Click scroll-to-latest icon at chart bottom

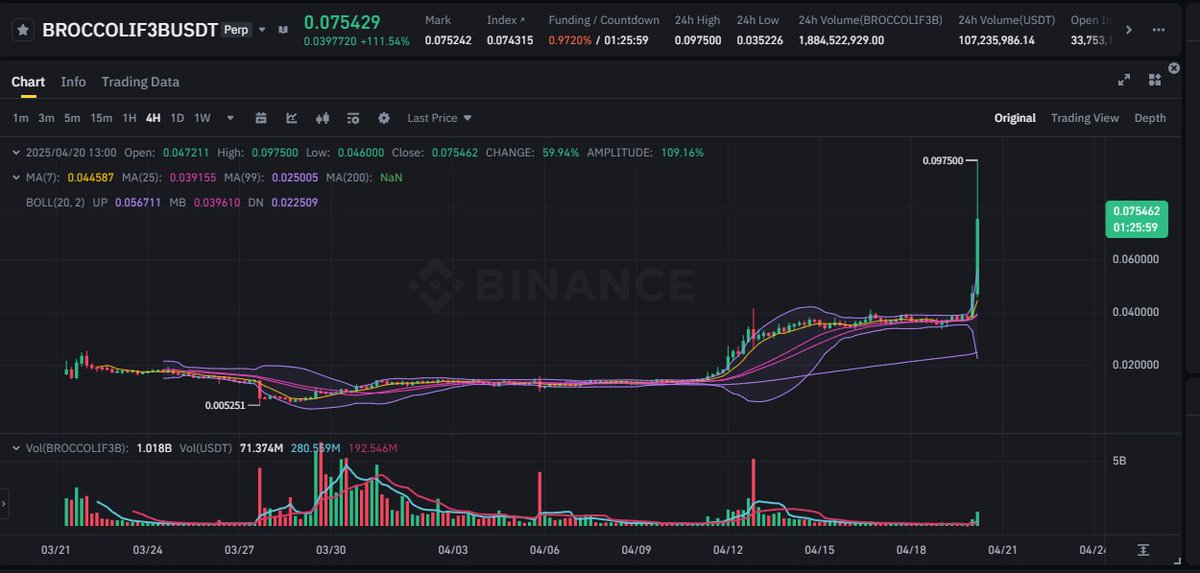click(x=1143, y=550)
